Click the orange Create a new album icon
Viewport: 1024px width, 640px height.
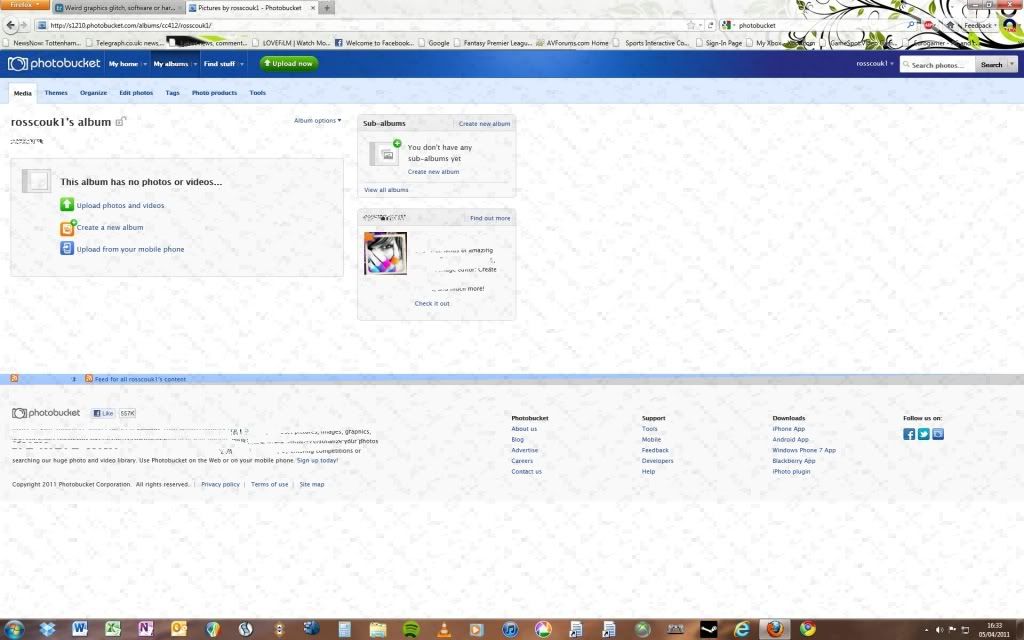[x=67, y=227]
